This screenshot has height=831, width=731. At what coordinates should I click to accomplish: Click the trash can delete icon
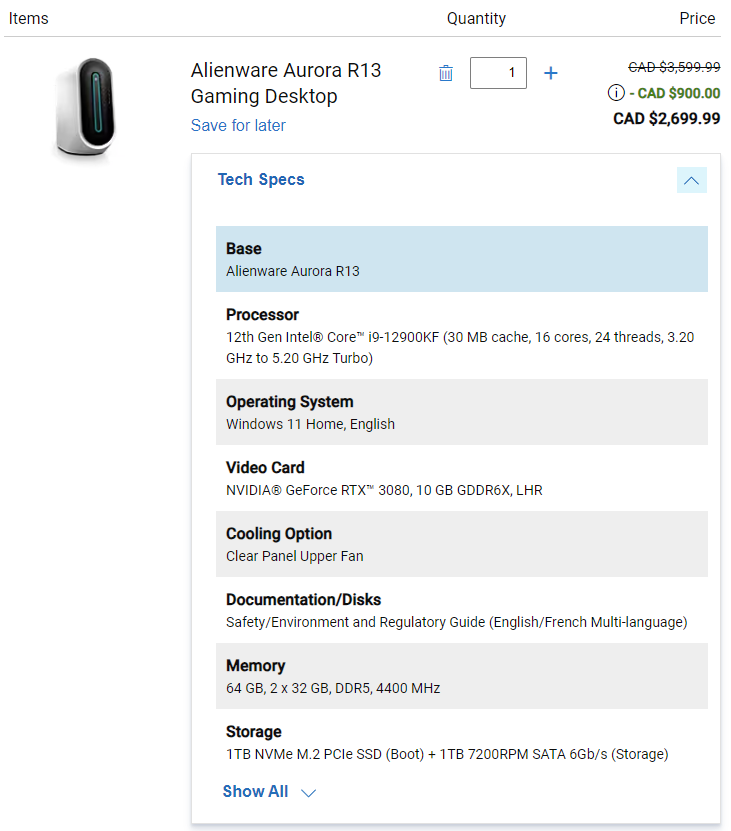coord(446,73)
